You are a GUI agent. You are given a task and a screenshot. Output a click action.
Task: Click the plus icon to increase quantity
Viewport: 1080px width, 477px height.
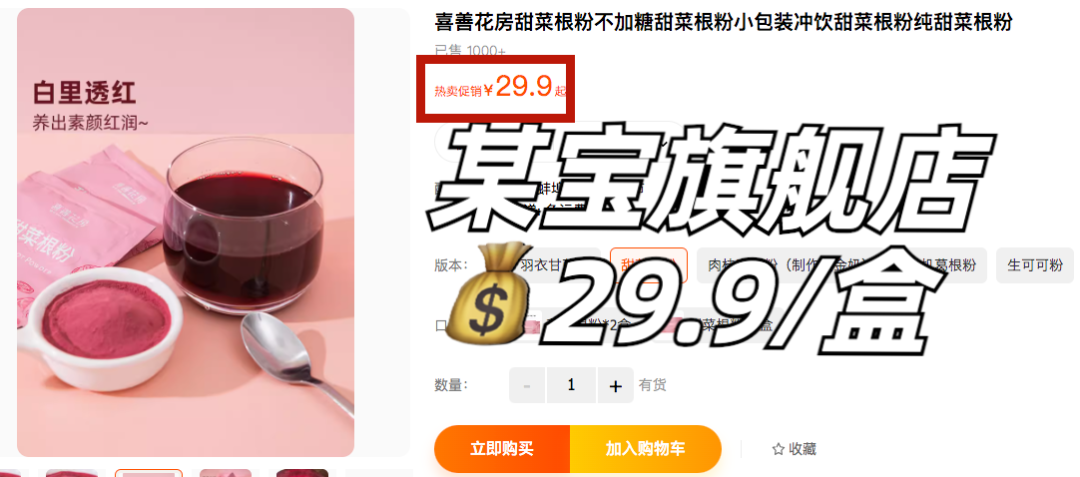(x=615, y=385)
